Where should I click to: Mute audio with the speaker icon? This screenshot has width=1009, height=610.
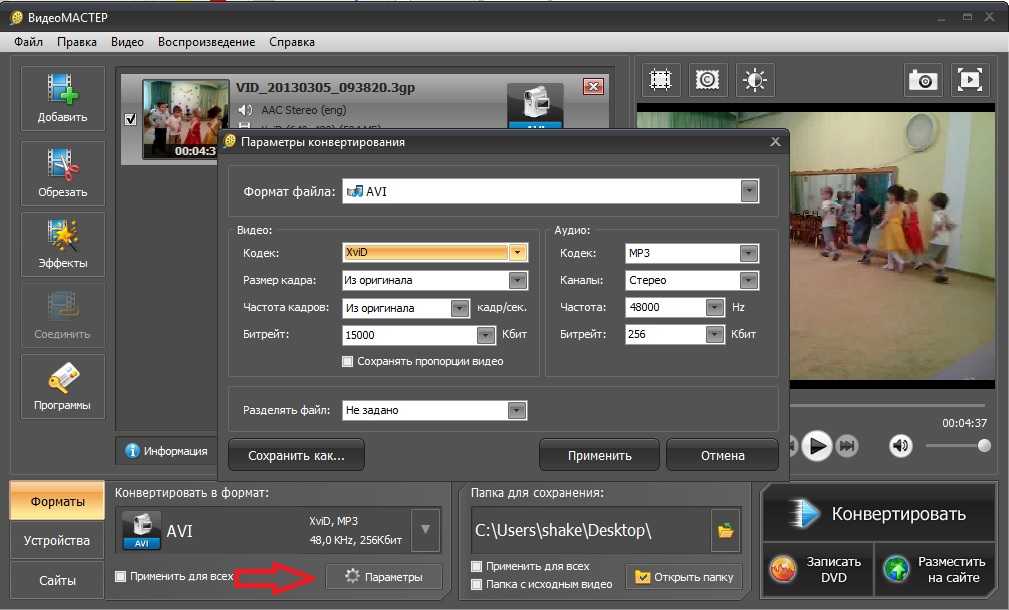[901, 445]
